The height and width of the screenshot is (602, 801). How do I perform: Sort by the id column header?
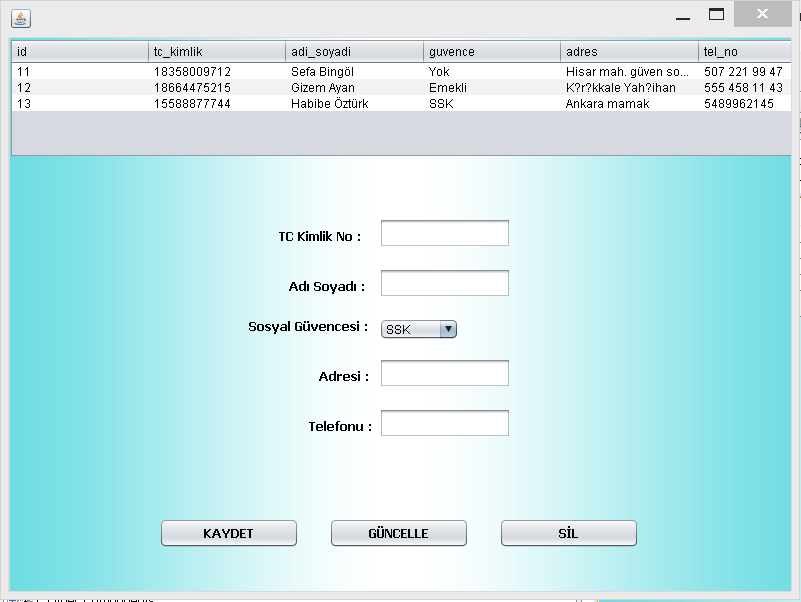(x=79, y=51)
